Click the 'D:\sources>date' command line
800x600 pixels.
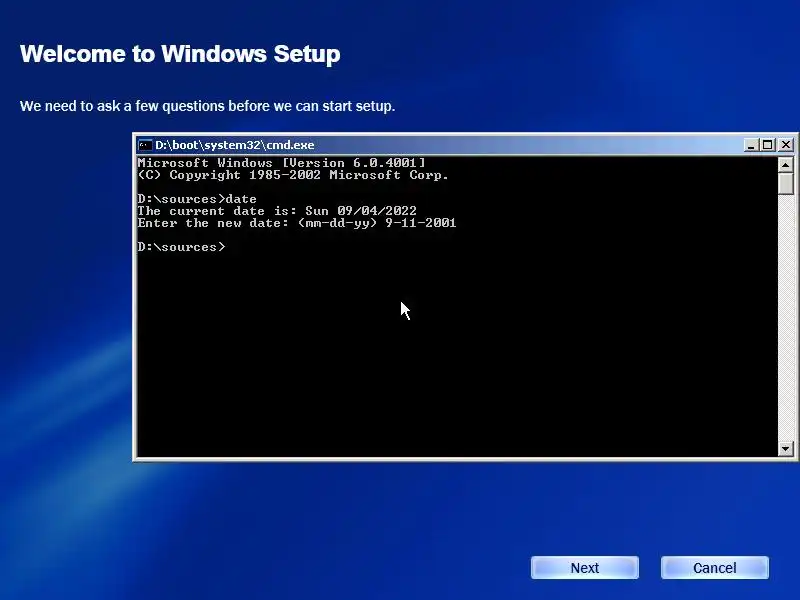(197, 199)
